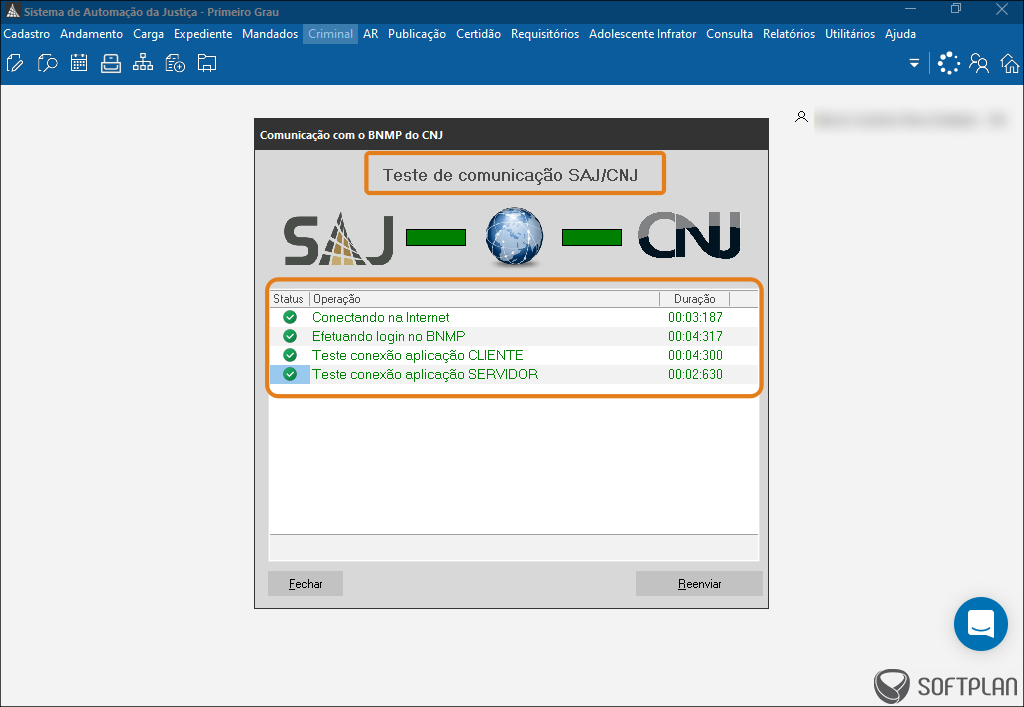Click the SAJ logo in dialog

click(x=339, y=240)
